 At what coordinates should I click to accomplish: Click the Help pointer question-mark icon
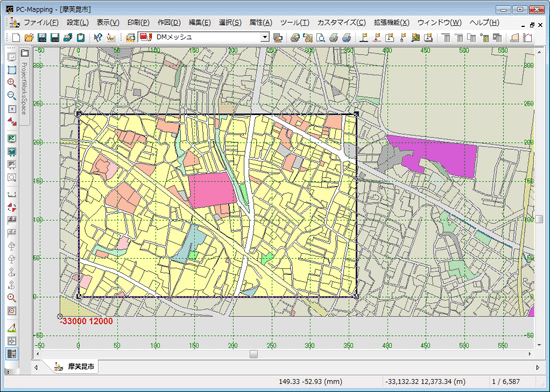[98, 37]
